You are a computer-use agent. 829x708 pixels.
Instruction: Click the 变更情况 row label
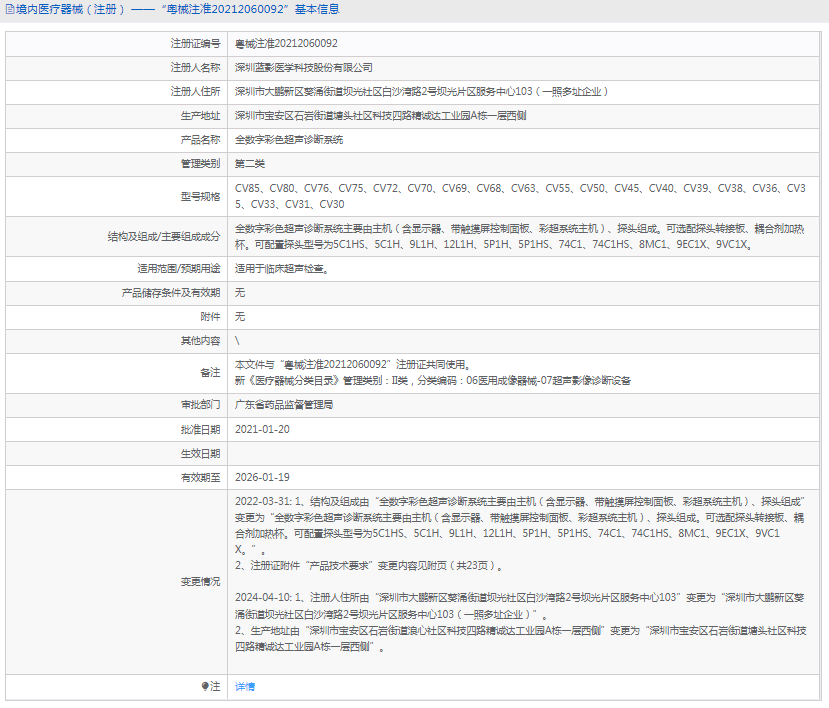point(199,581)
